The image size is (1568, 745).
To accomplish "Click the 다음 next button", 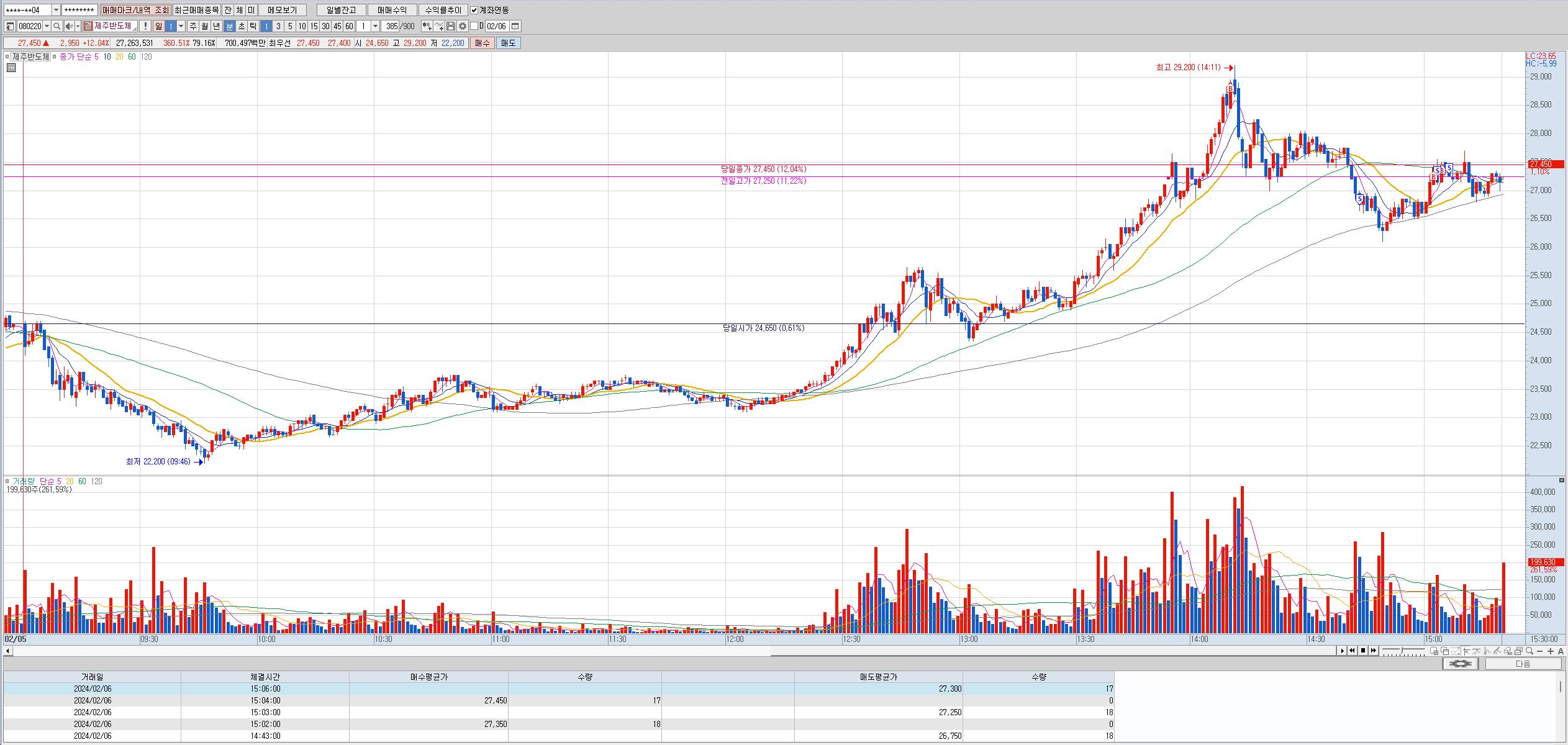I will (x=1523, y=664).
